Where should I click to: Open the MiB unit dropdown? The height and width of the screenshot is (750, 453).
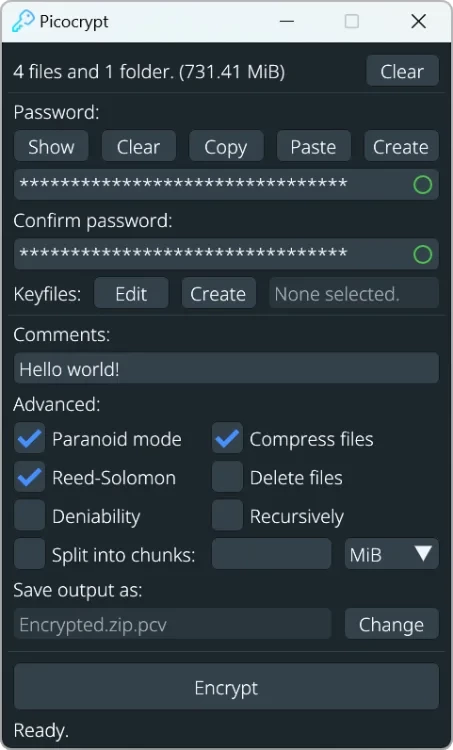coord(391,554)
